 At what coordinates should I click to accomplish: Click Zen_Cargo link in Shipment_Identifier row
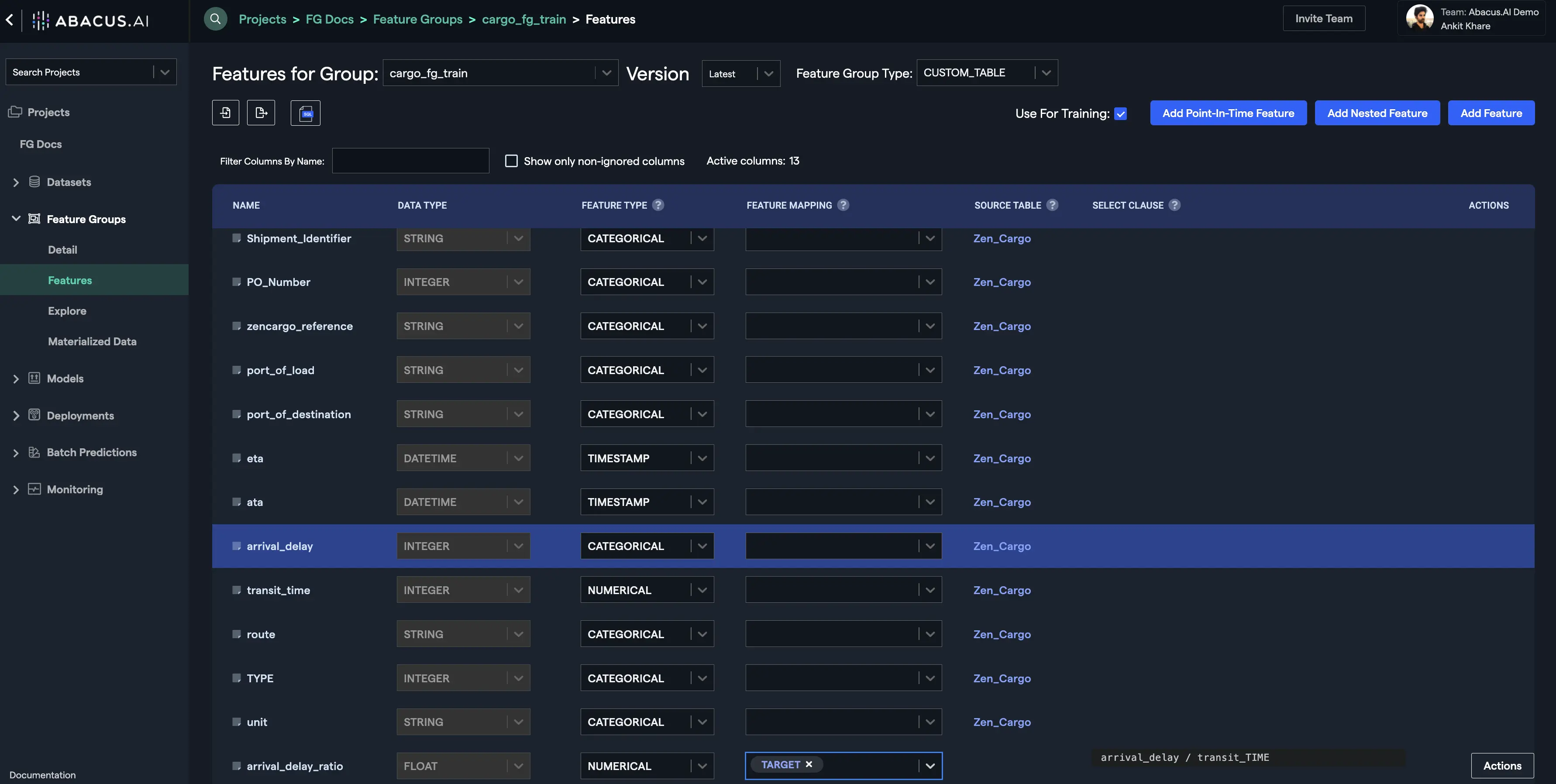(1002, 239)
